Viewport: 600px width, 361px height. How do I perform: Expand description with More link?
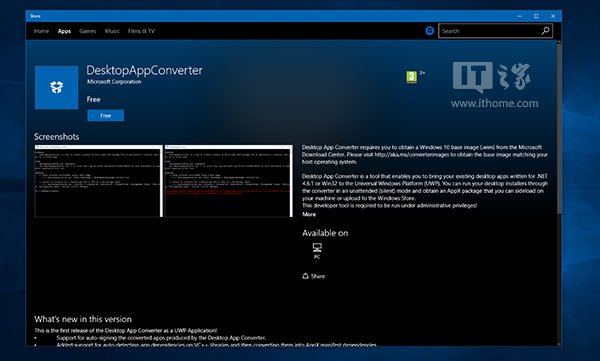[309, 214]
